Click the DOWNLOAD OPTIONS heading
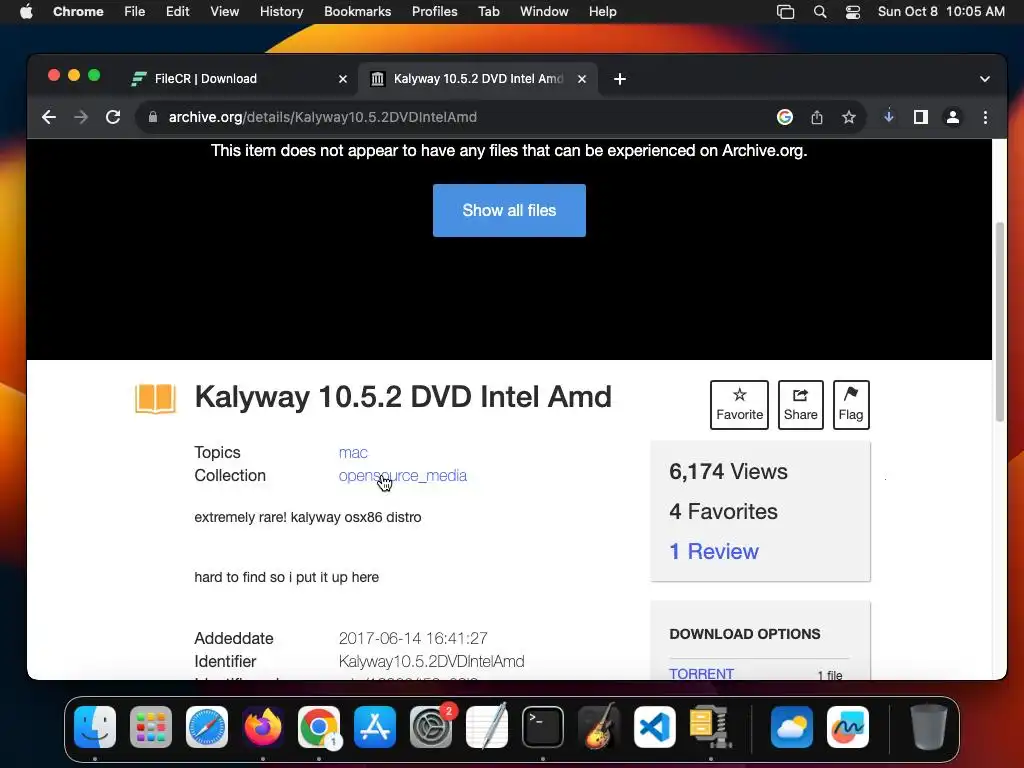Viewport: 1024px width, 768px height. (744, 634)
